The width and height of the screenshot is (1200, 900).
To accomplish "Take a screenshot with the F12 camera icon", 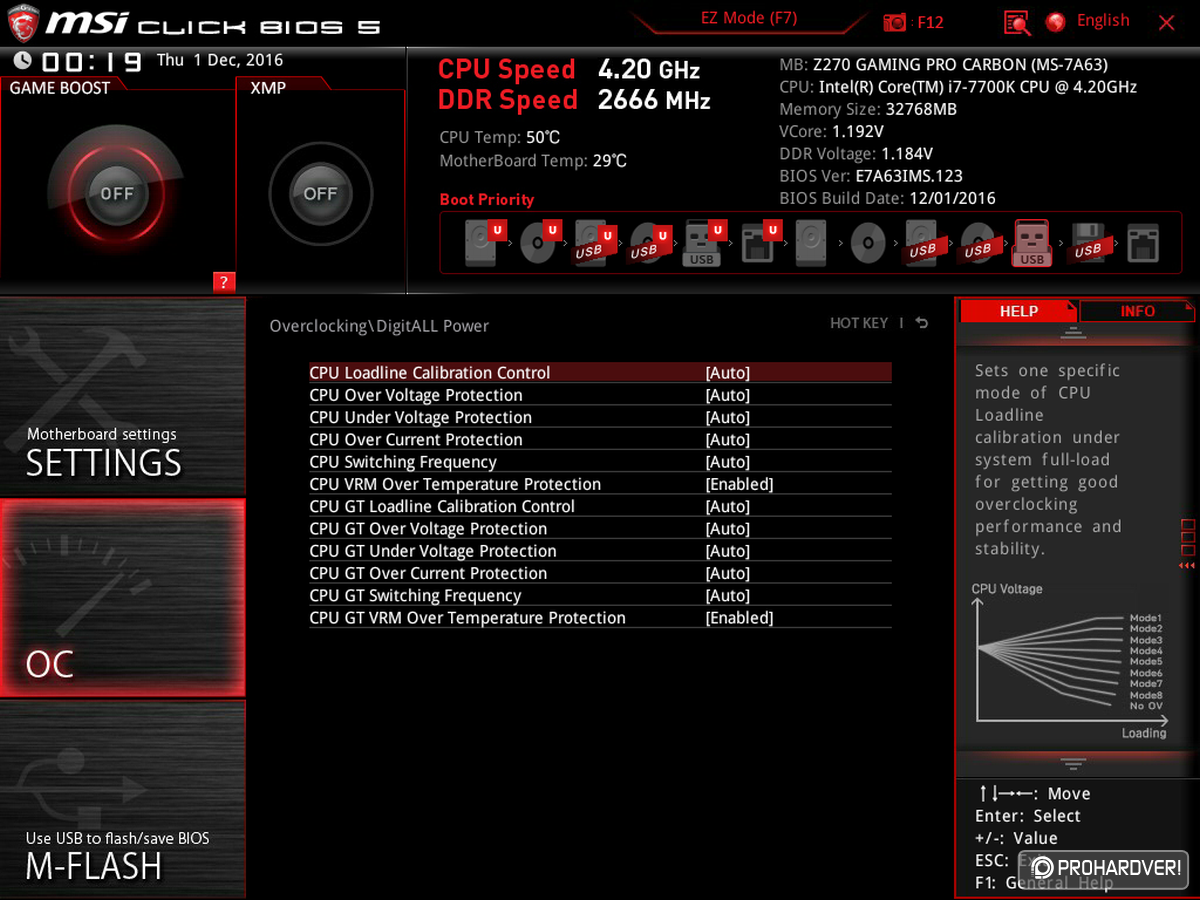I will pyautogui.click(x=895, y=22).
